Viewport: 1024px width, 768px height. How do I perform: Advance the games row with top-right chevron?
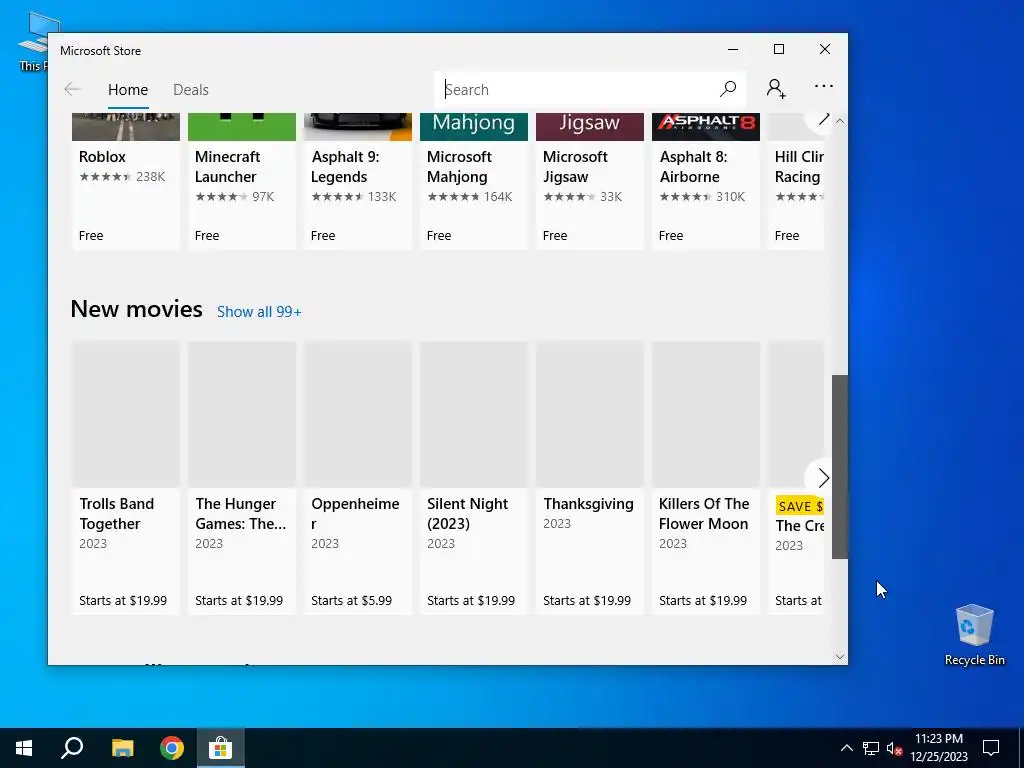coord(822,120)
